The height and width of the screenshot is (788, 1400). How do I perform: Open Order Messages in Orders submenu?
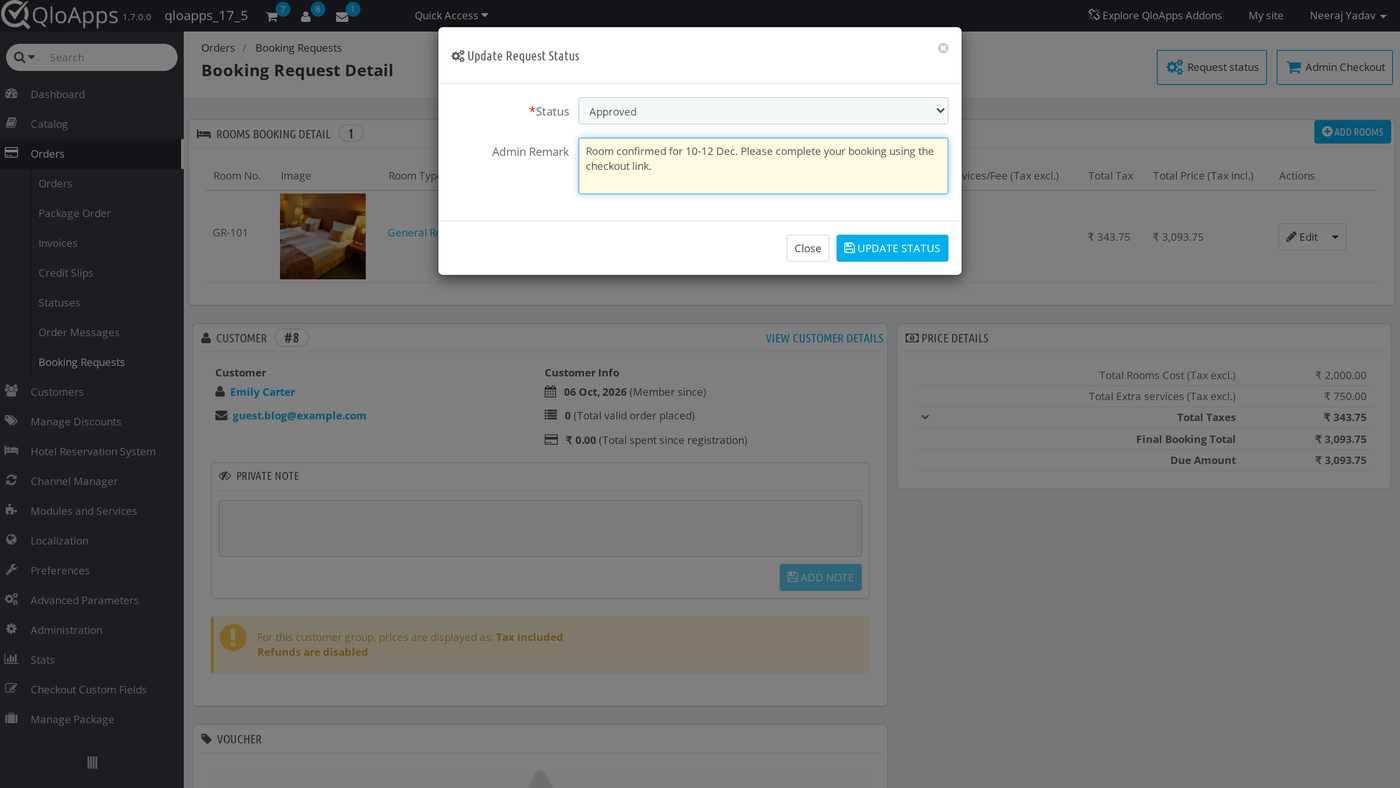[x=79, y=333]
